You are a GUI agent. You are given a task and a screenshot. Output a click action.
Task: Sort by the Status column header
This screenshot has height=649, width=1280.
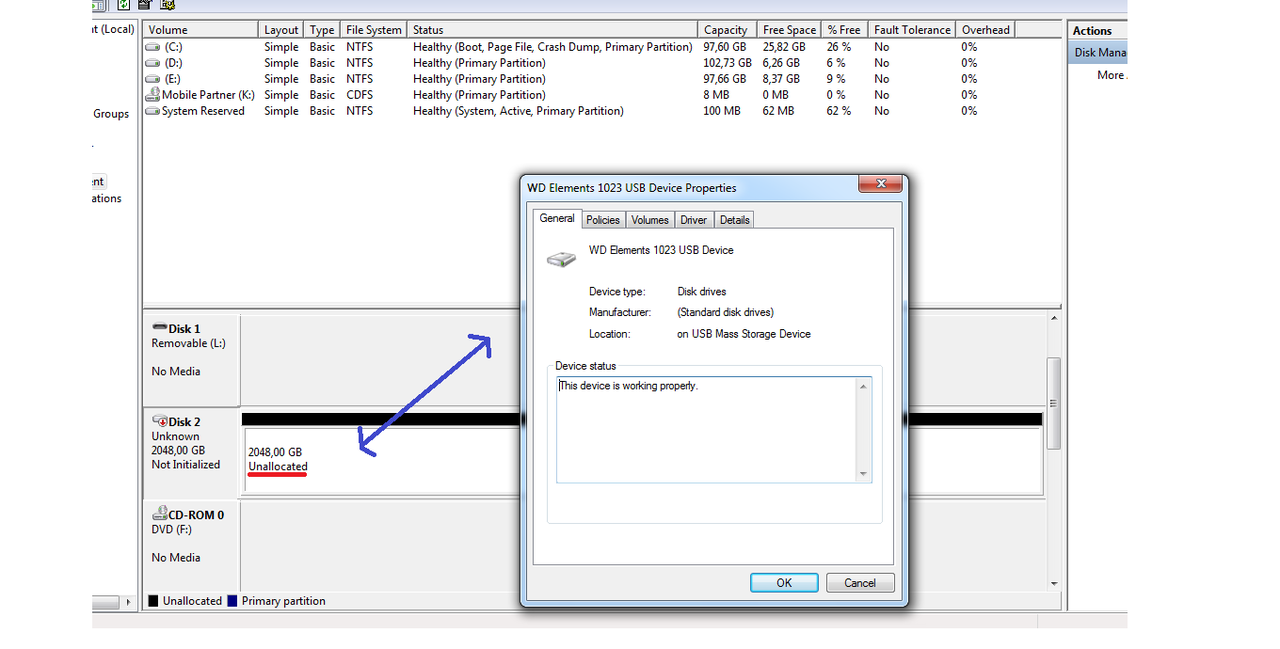[553, 30]
